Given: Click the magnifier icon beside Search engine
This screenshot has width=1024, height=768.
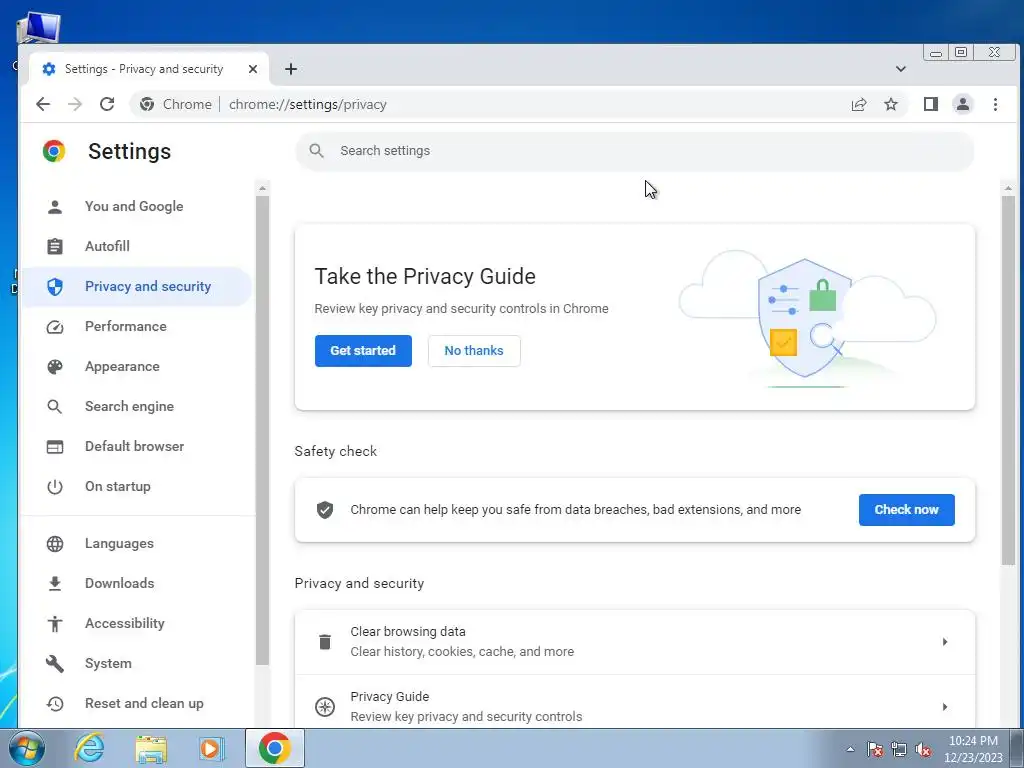Looking at the screenshot, I should tap(55, 407).
